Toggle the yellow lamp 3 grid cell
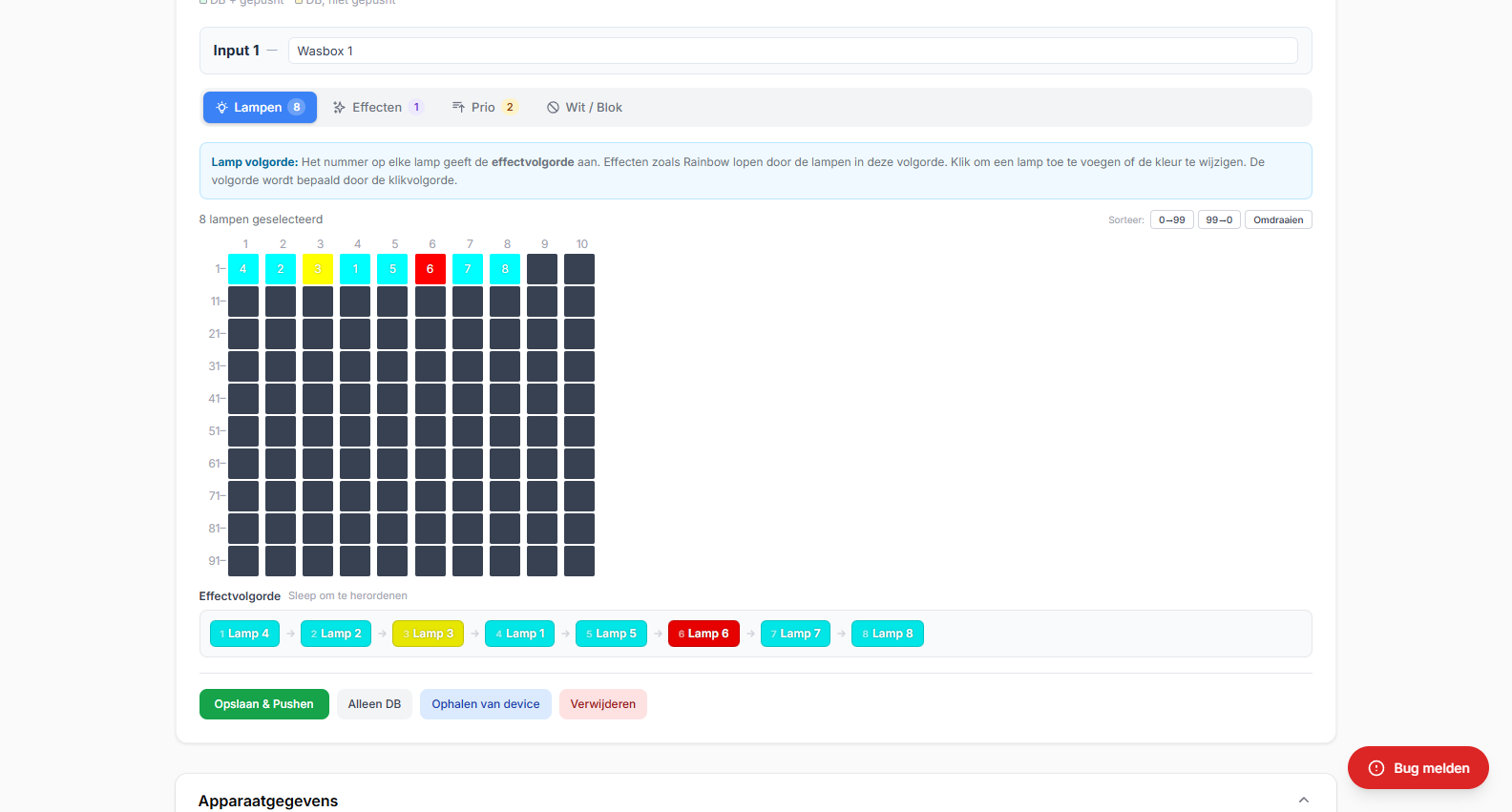The image size is (1512, 812). tap(318, 269)
